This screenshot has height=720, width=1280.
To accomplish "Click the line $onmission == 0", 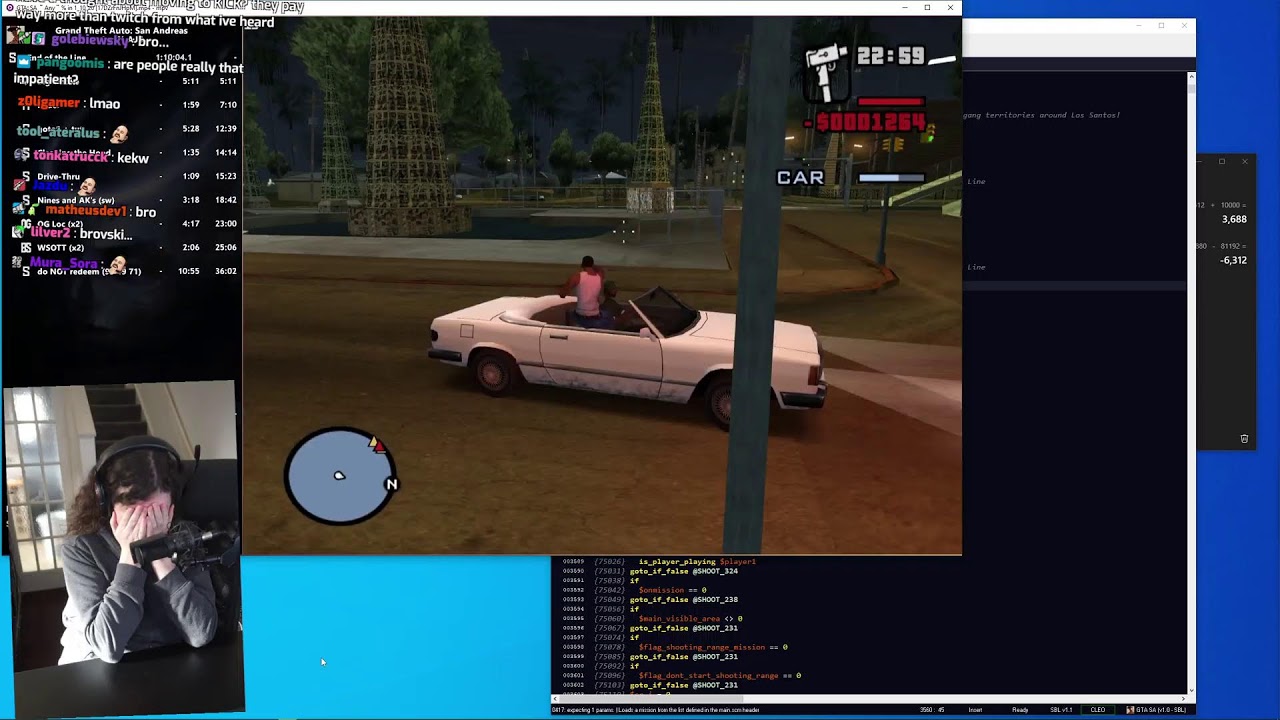I will (672, 590).
